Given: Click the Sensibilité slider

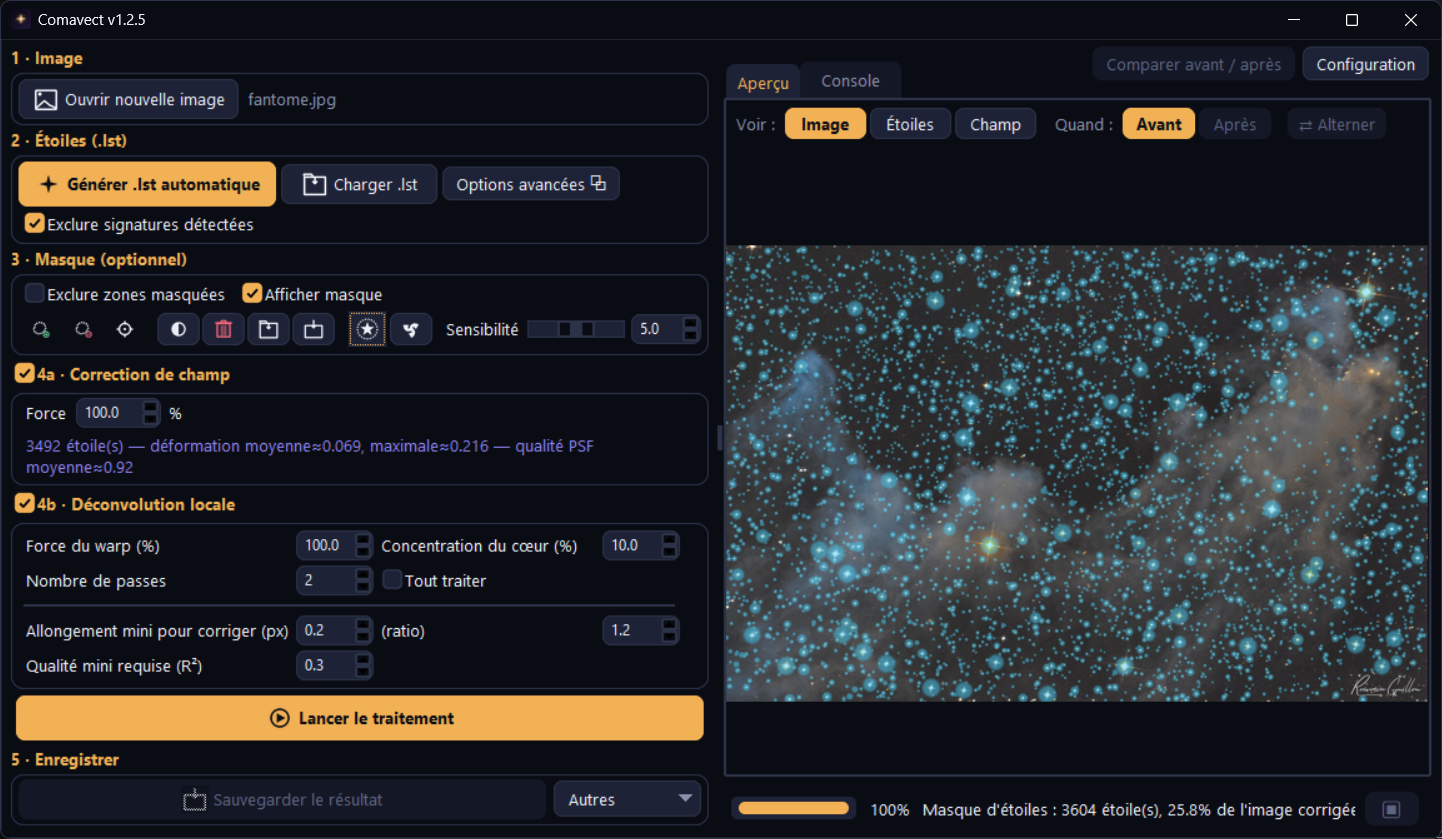Looking at the screenshot, I should tap(576, 329).
